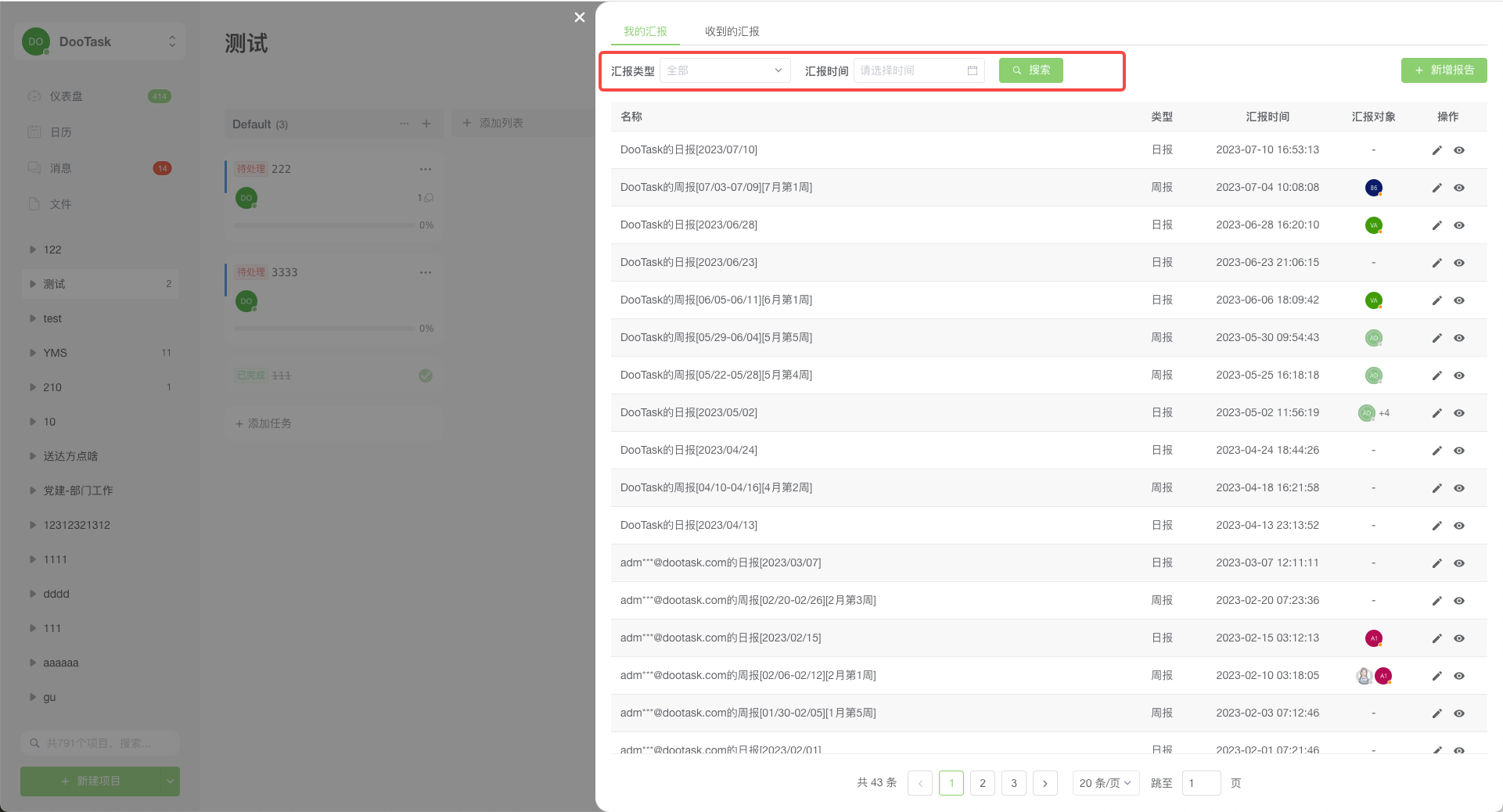The height and width of the screenshot is (812, 1503).
Task: Jump to page 2 in pagination
Action: [x=983, y=783]
